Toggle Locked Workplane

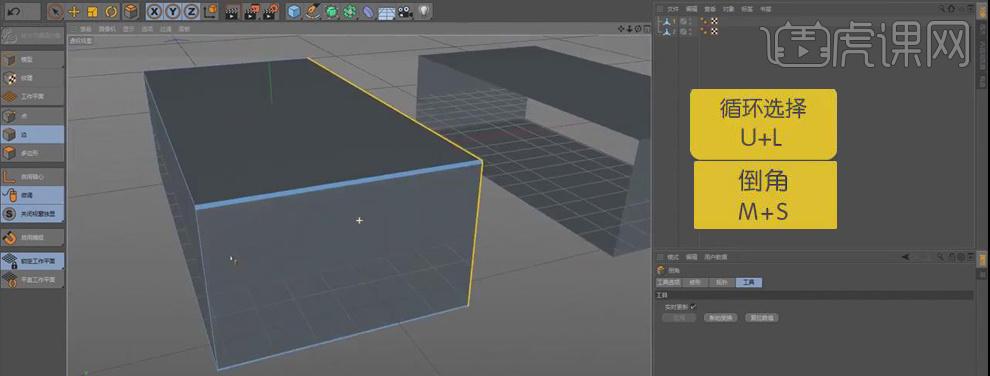point(33,261)
